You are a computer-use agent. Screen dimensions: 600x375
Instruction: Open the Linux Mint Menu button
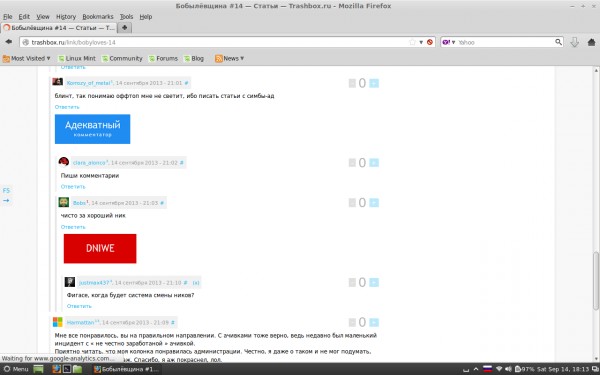click(x=16, y=369)
